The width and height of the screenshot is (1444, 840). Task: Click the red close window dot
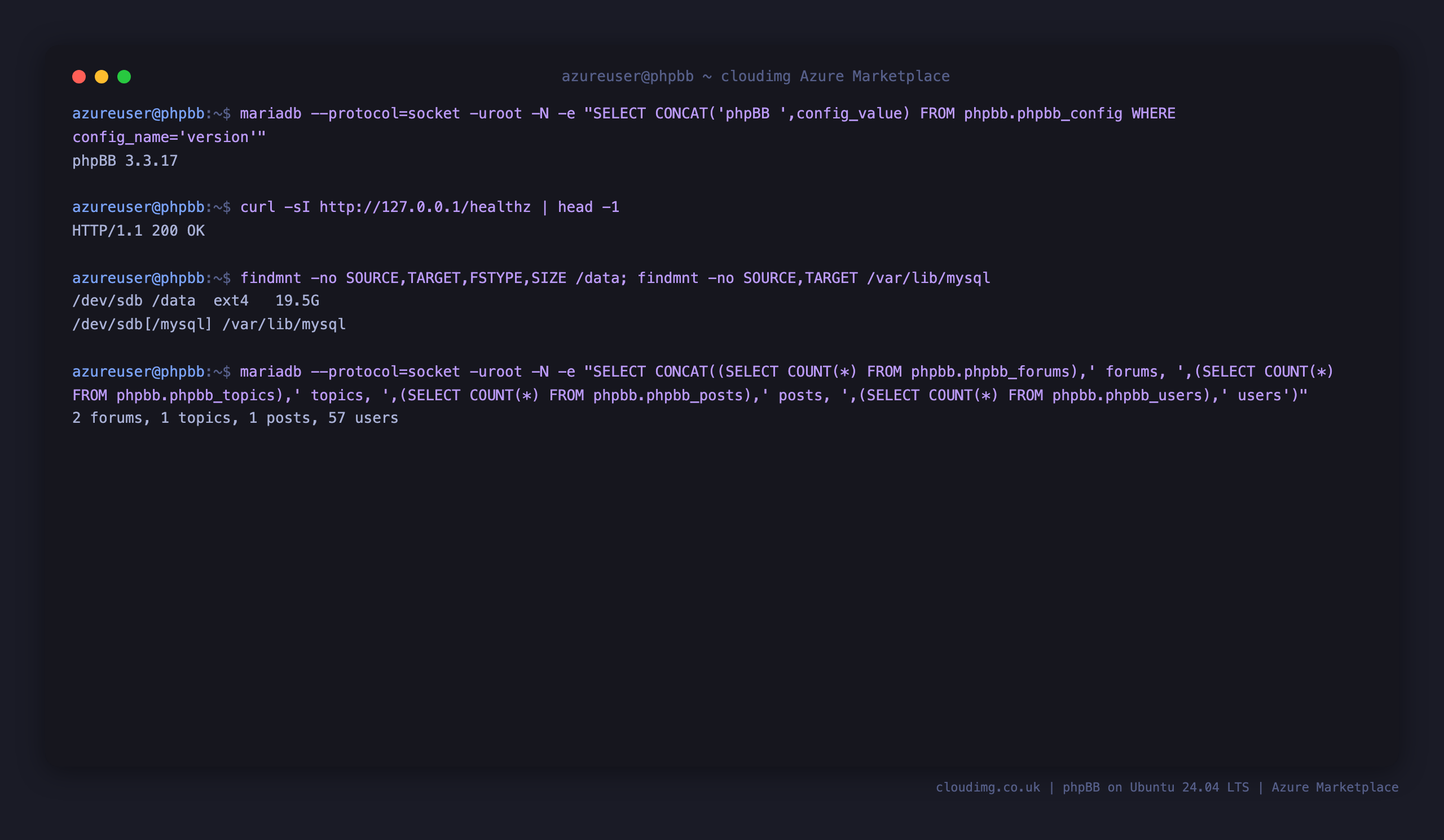pyautogui.click(x=79, y=77)
